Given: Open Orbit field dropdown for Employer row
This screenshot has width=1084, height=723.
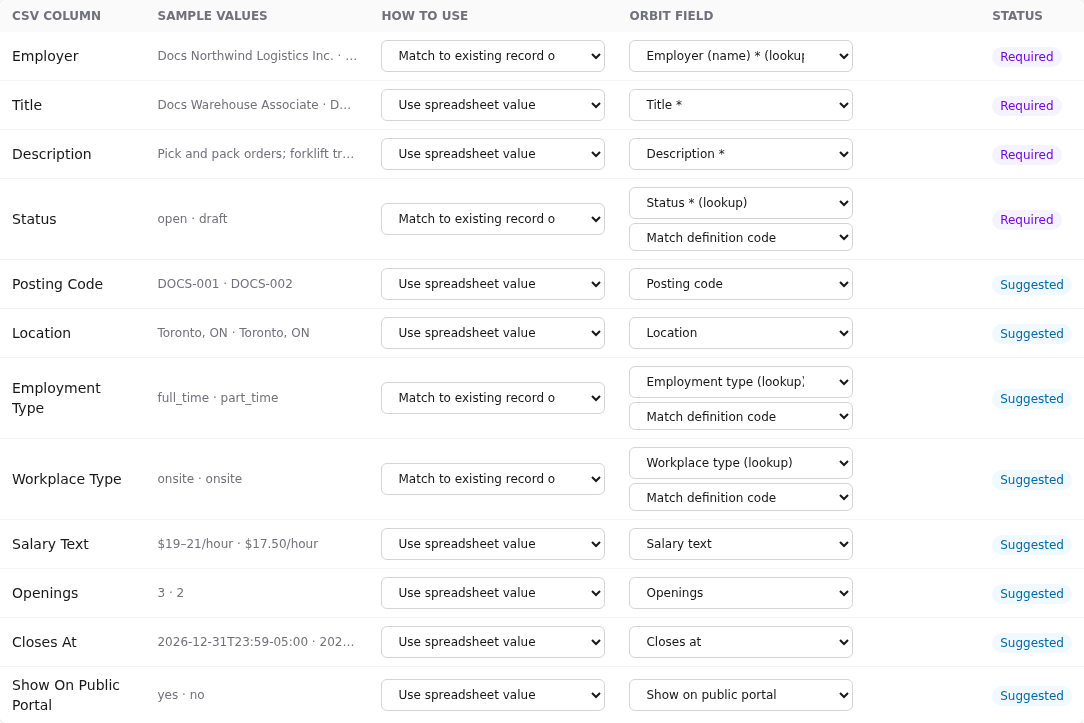Looking at the screenshot, I should (x=740, y=56).
